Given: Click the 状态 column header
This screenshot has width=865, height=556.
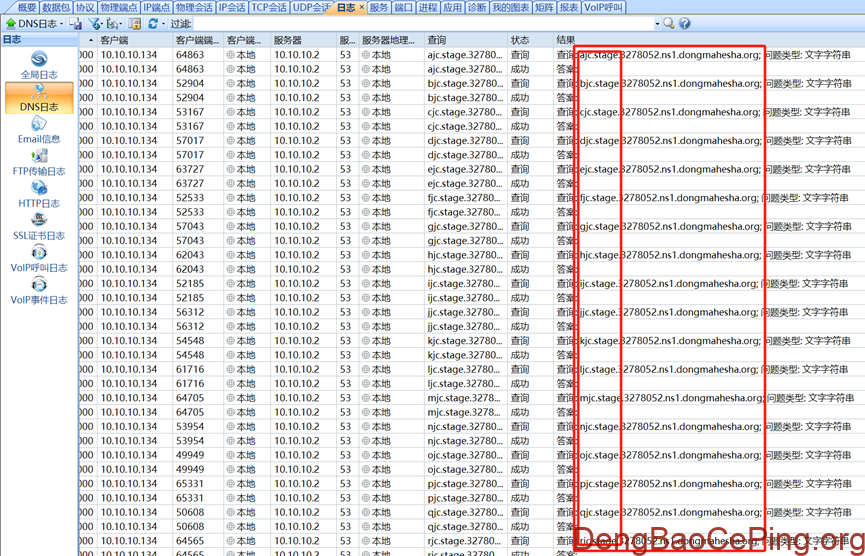Looking at the screenshot, I should click(x=520, y=40).
